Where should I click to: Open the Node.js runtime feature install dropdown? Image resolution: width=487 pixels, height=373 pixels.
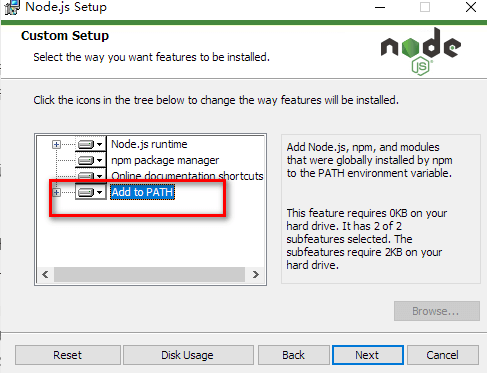point(90,144)
